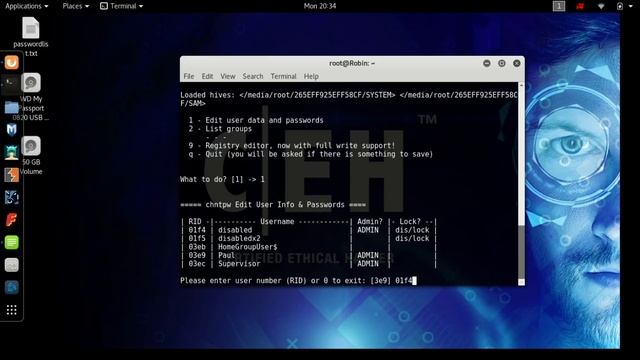Open the Places menu

click(76, 6)
